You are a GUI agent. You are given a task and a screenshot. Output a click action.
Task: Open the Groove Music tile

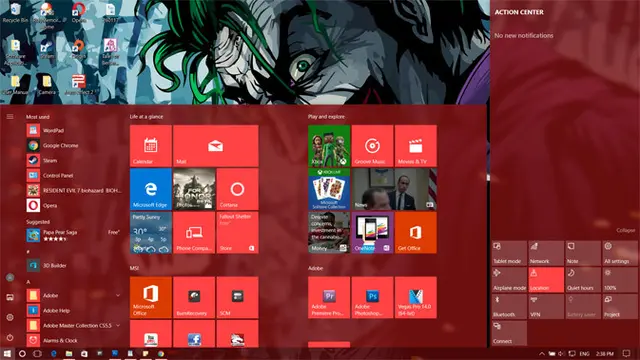coord(372,146)
